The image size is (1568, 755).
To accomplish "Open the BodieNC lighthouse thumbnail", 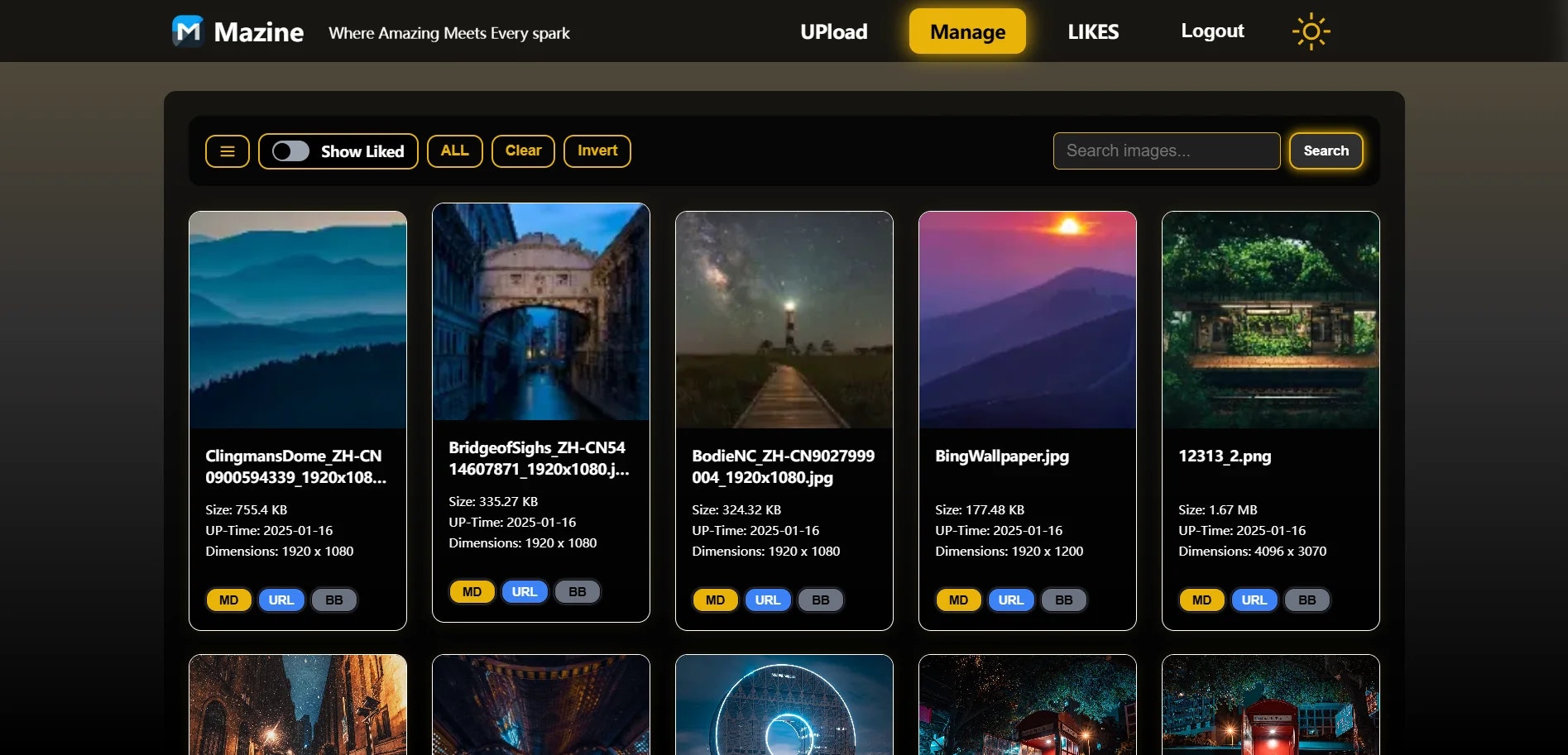I will click(784, 320).
